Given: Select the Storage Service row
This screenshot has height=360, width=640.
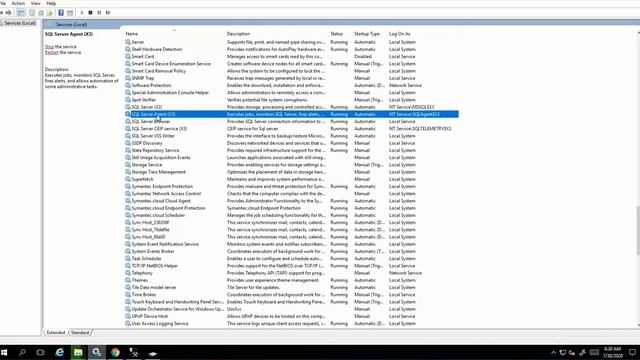Looking at the screenshot, I should point(292,165).
